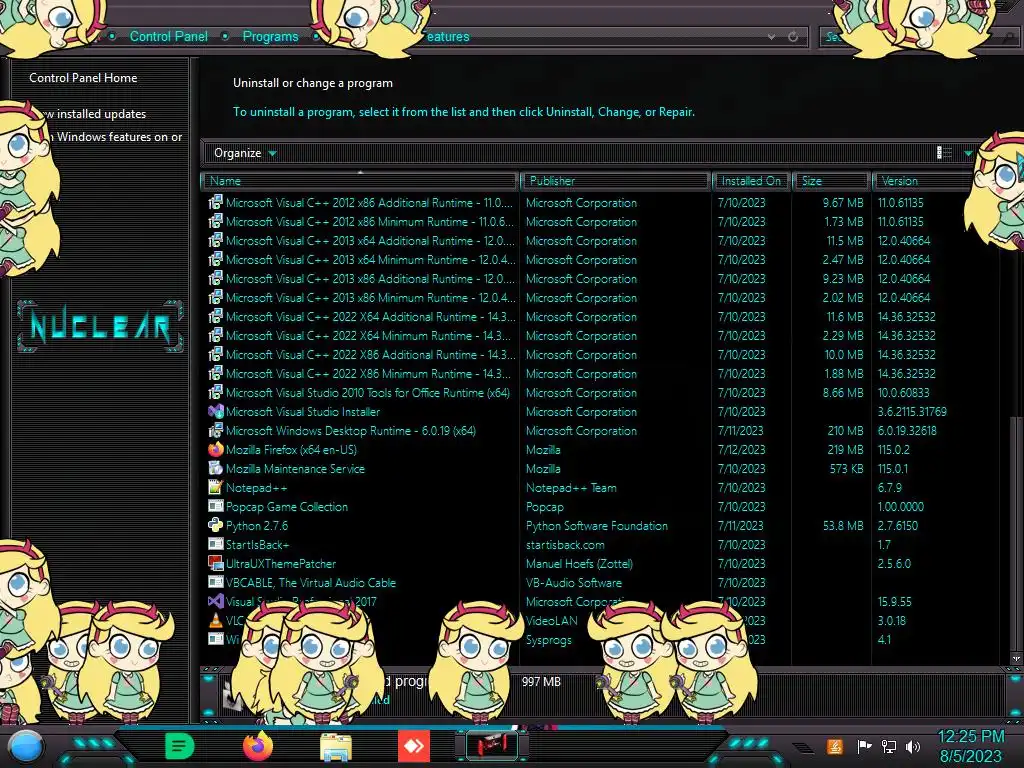Click the Mozilla Firefox program icon in list
The image size is (1024, 768).
pyautogui.click(x=216, y=449)
